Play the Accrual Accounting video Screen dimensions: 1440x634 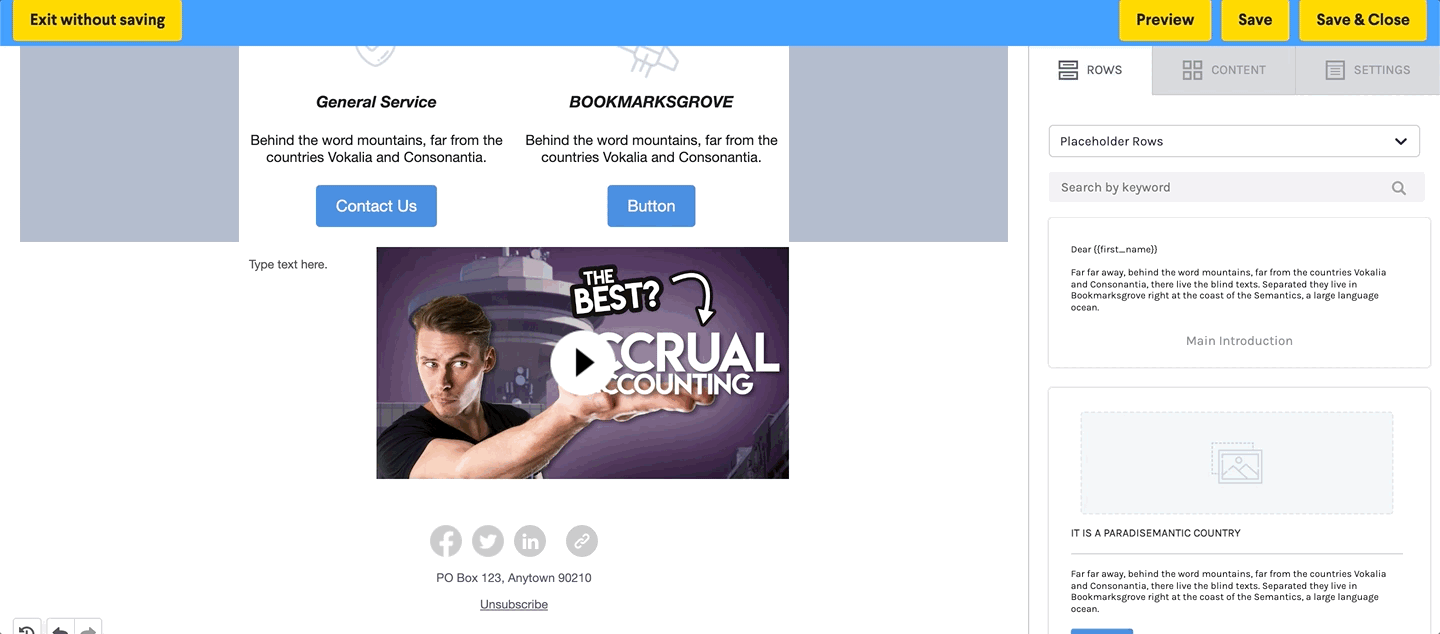[582, 363]
